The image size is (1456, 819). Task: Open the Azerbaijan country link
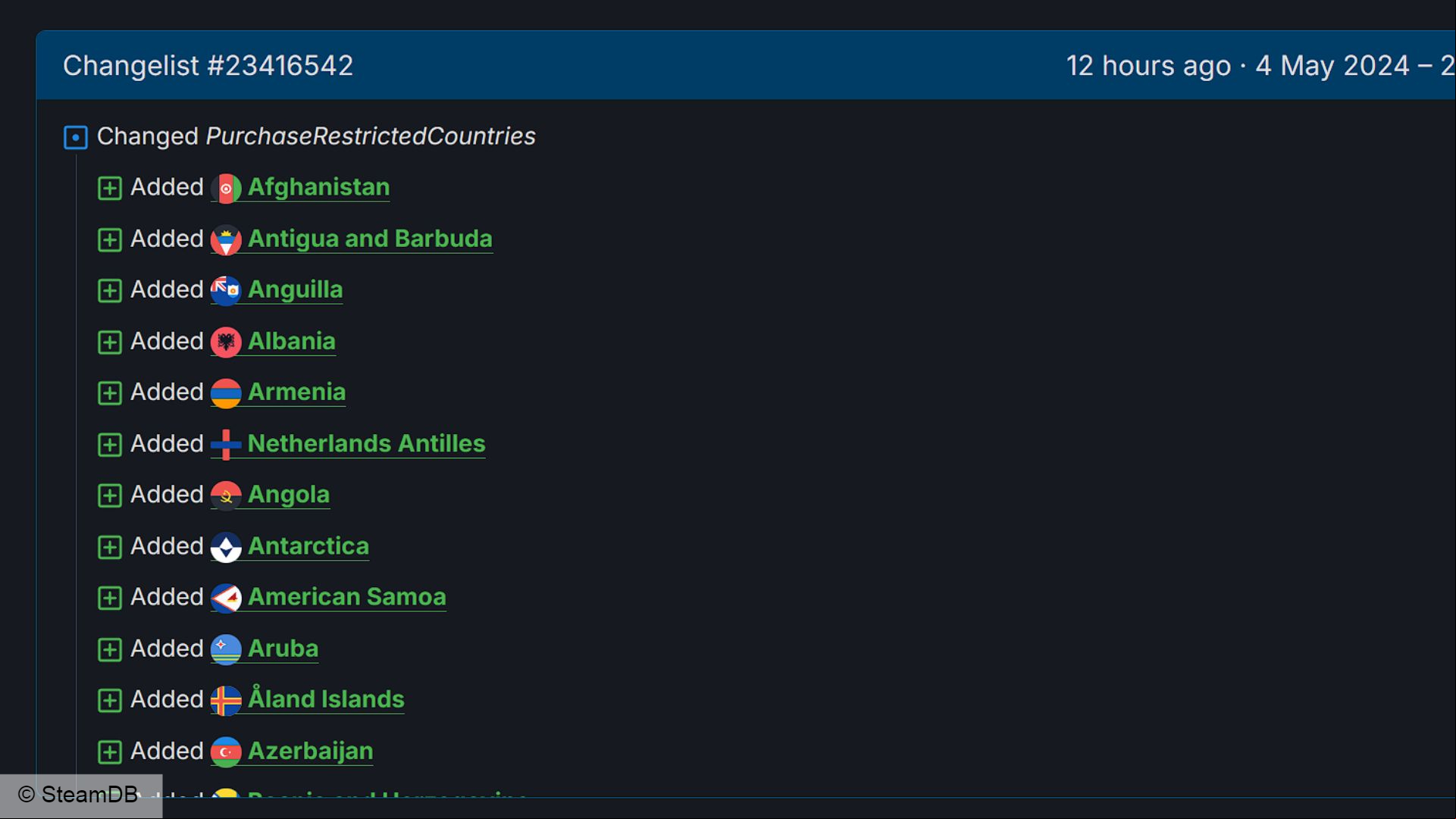tap(310, 751)
